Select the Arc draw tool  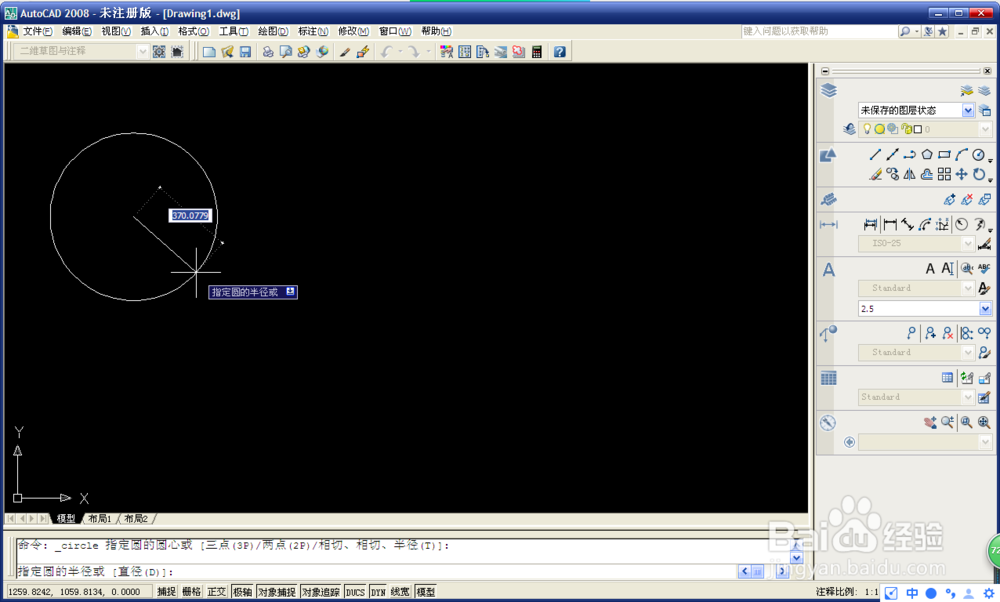pos(961,154)
